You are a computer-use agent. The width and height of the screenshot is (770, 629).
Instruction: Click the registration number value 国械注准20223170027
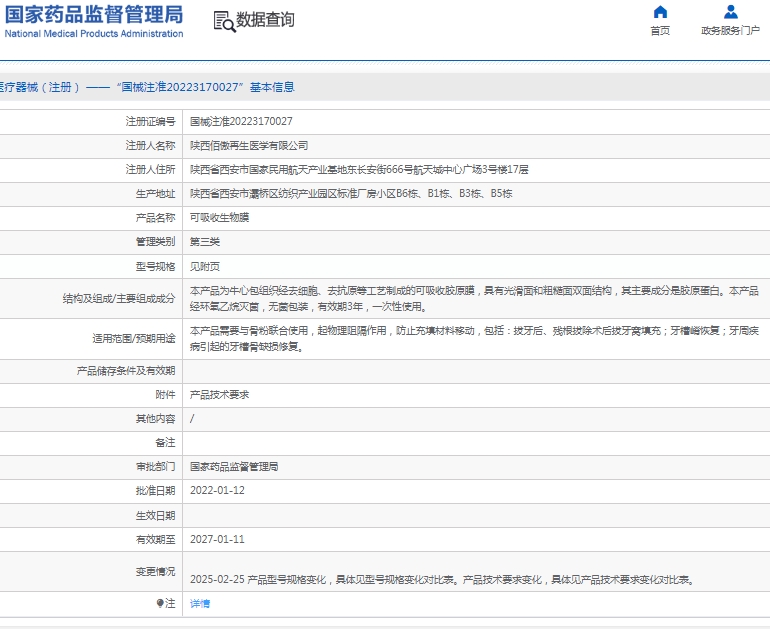(x=241, y=121)
